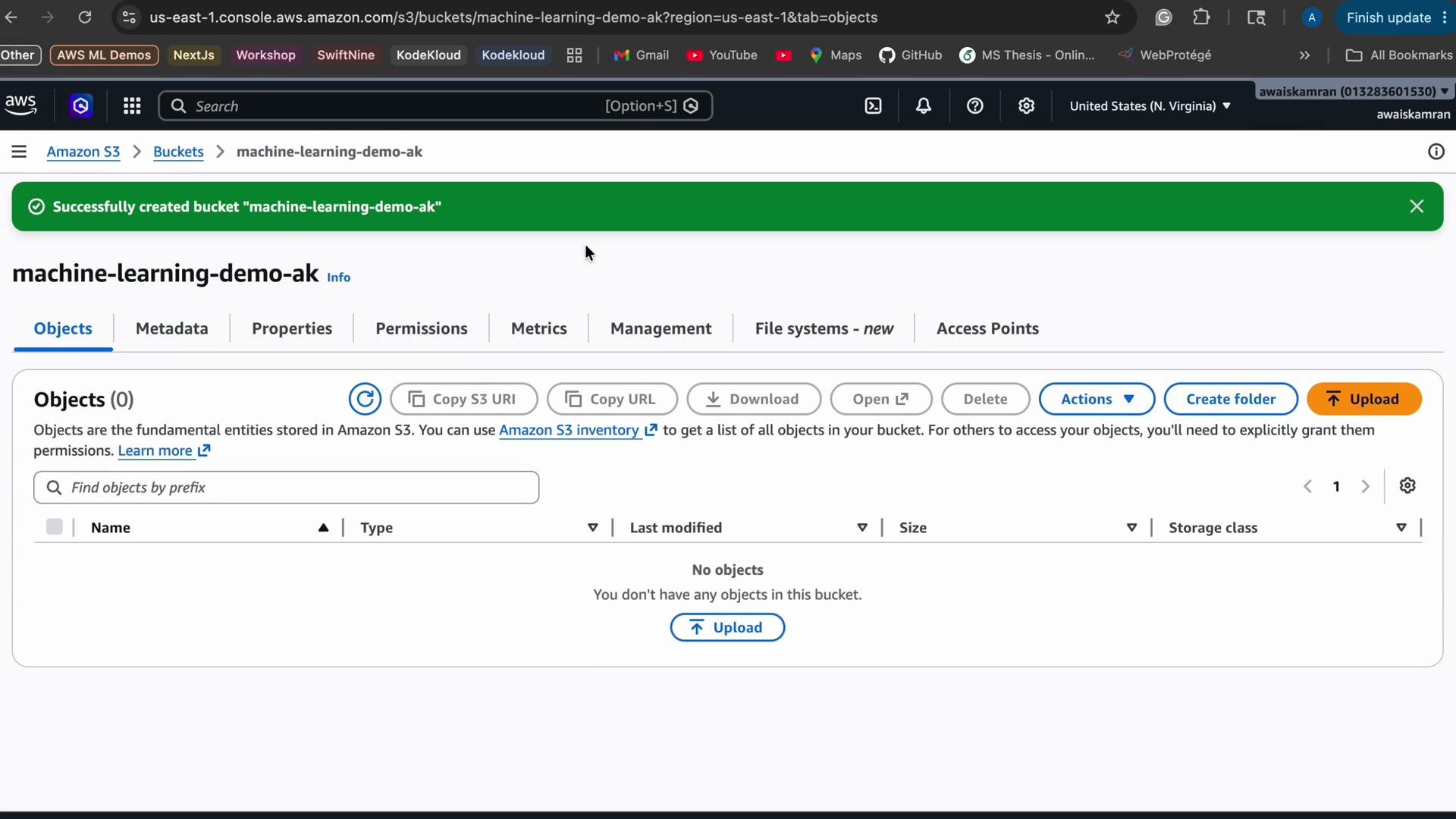
Task: Click the Copy URL button
Action: (x=612, y=399)
